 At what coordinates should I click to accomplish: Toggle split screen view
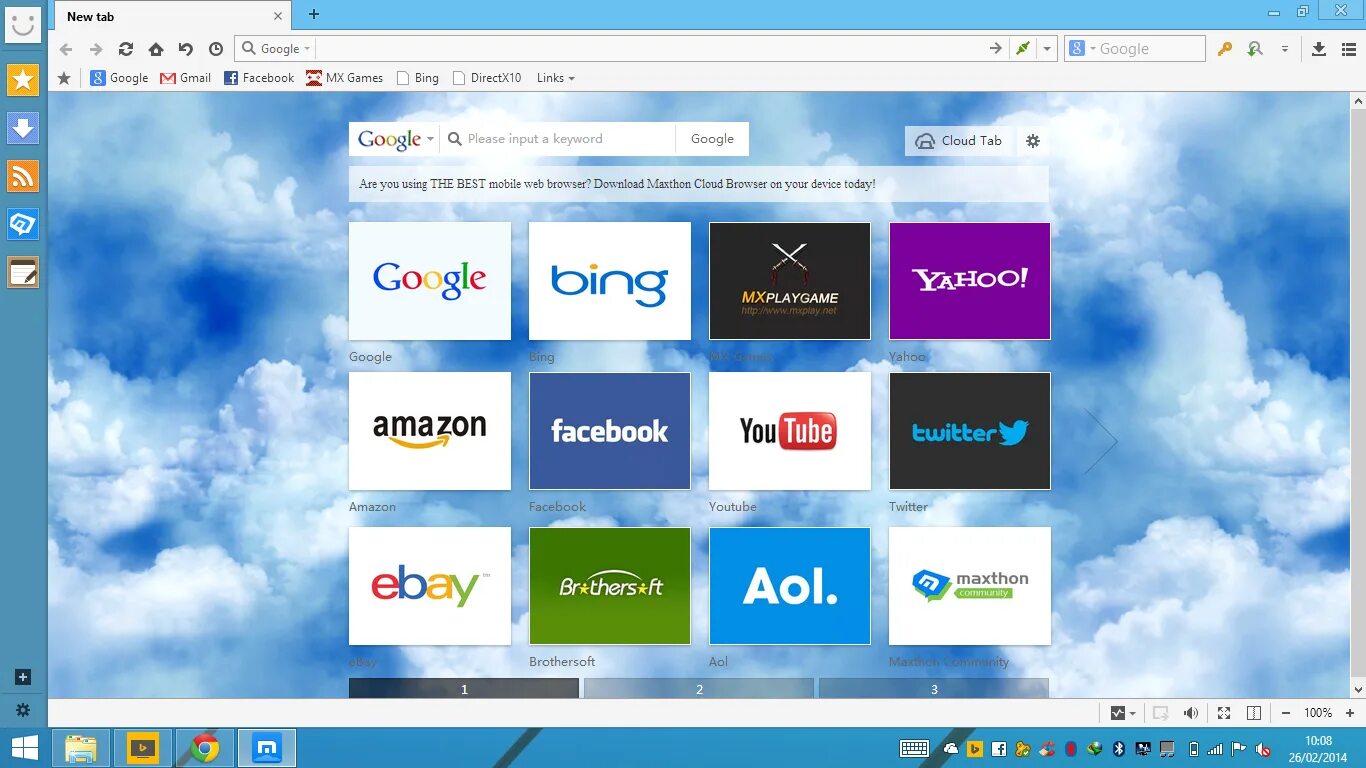(1254, 713)
